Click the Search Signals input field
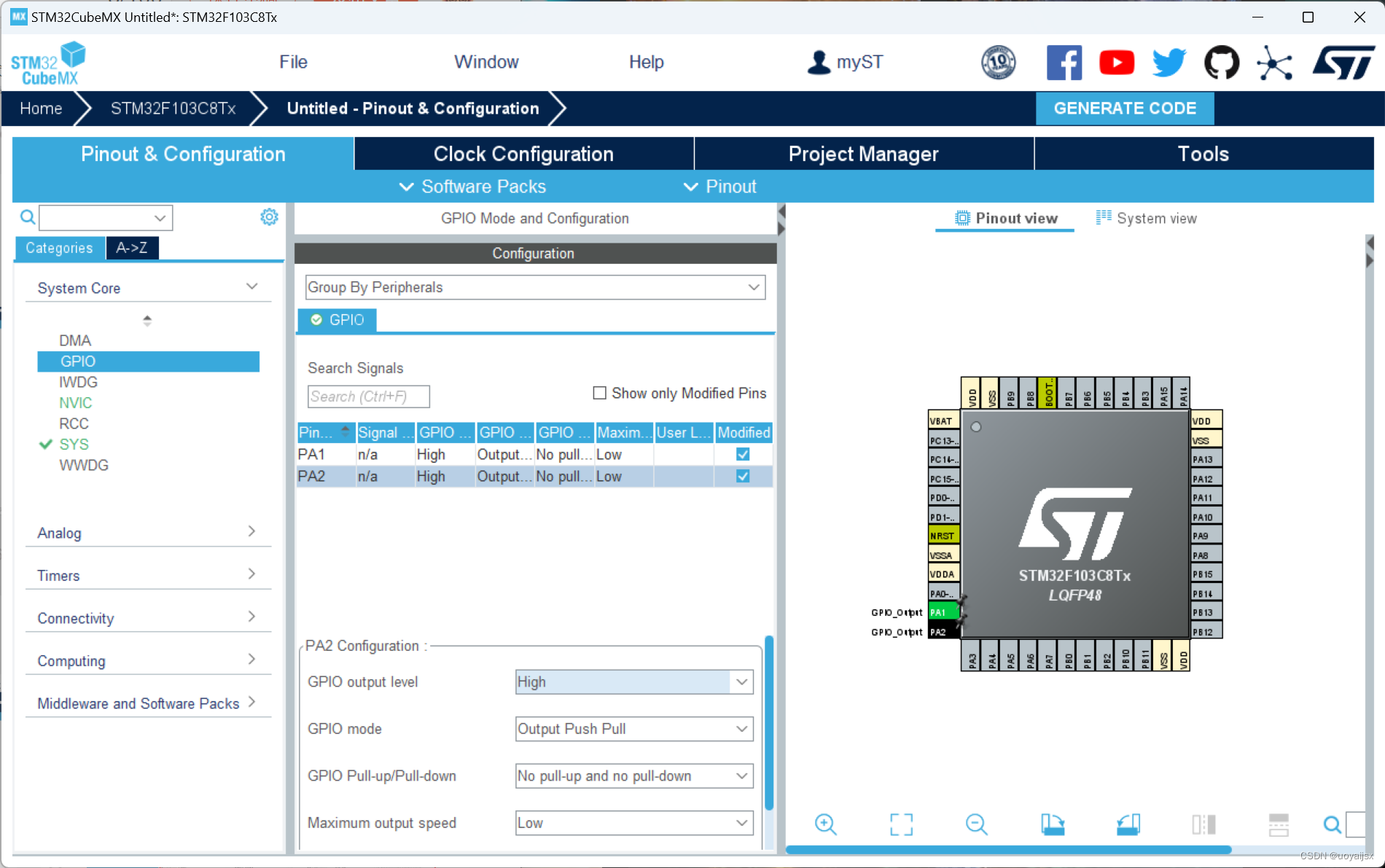Viewport: 1385px width, 868px height. coord(368,396)
